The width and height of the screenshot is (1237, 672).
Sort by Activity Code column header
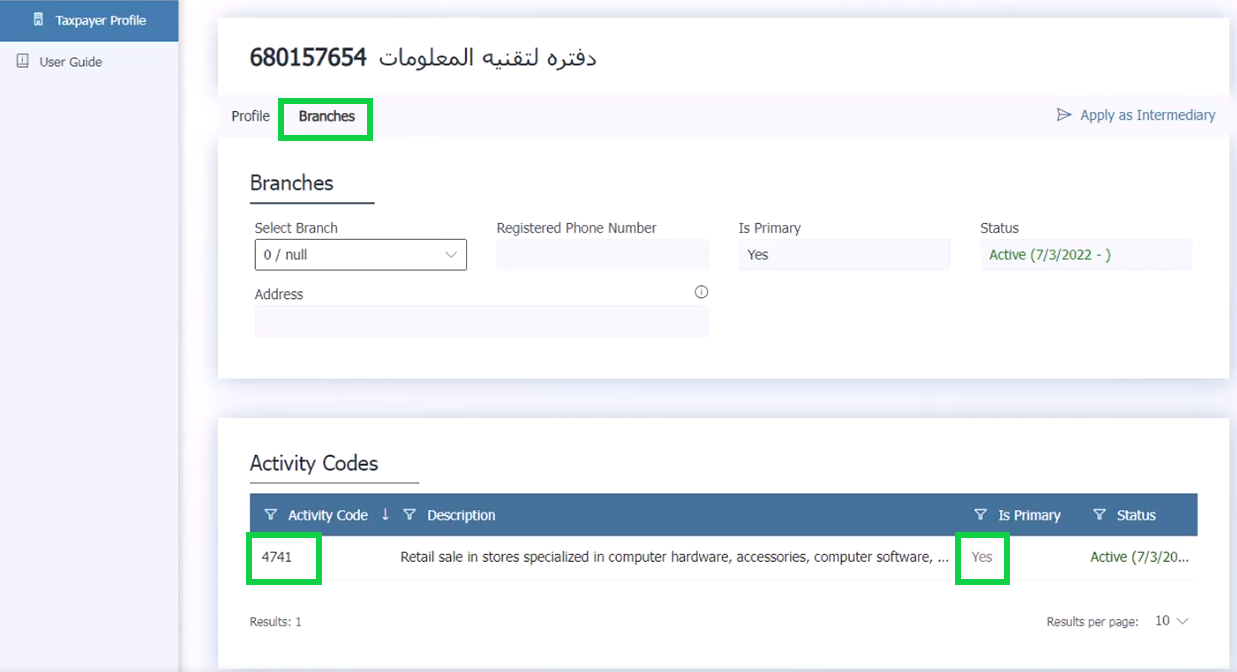(327, 515)
